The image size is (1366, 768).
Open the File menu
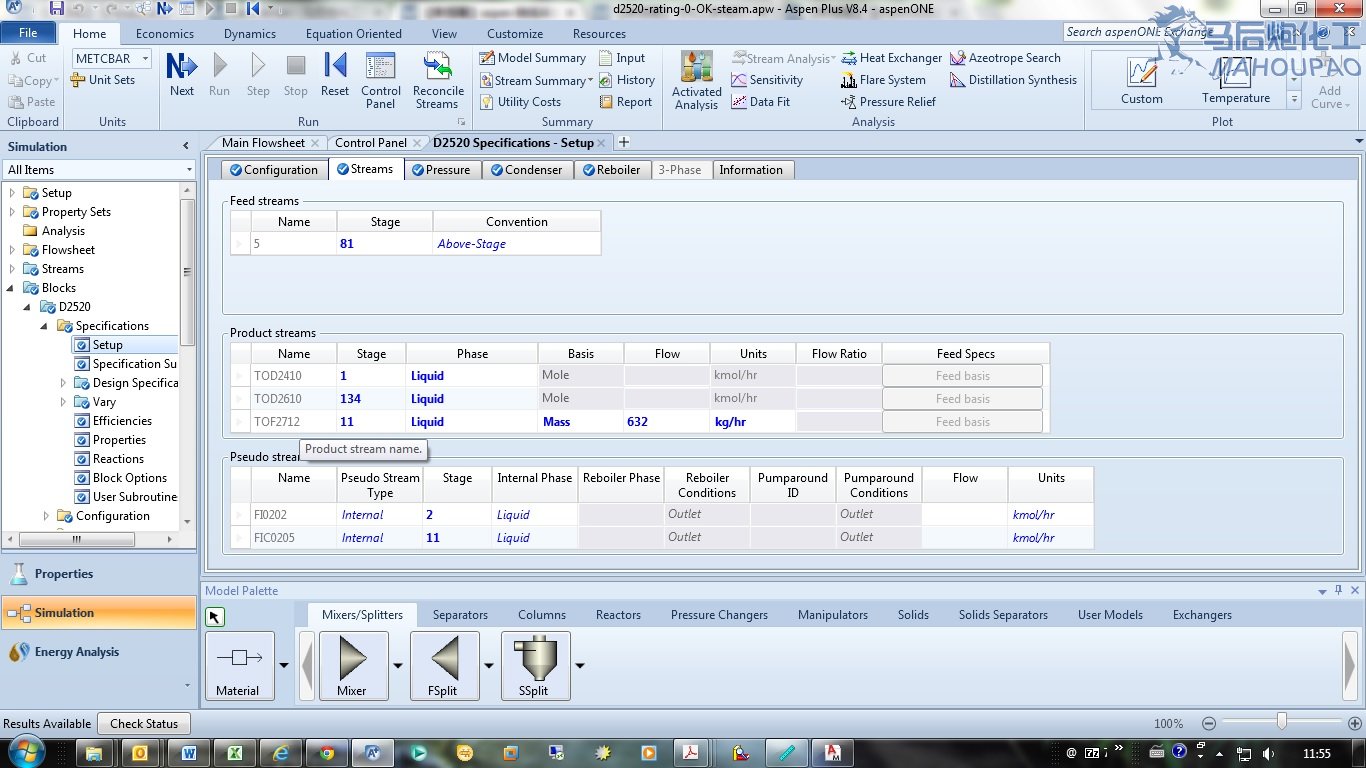[28, 33]
